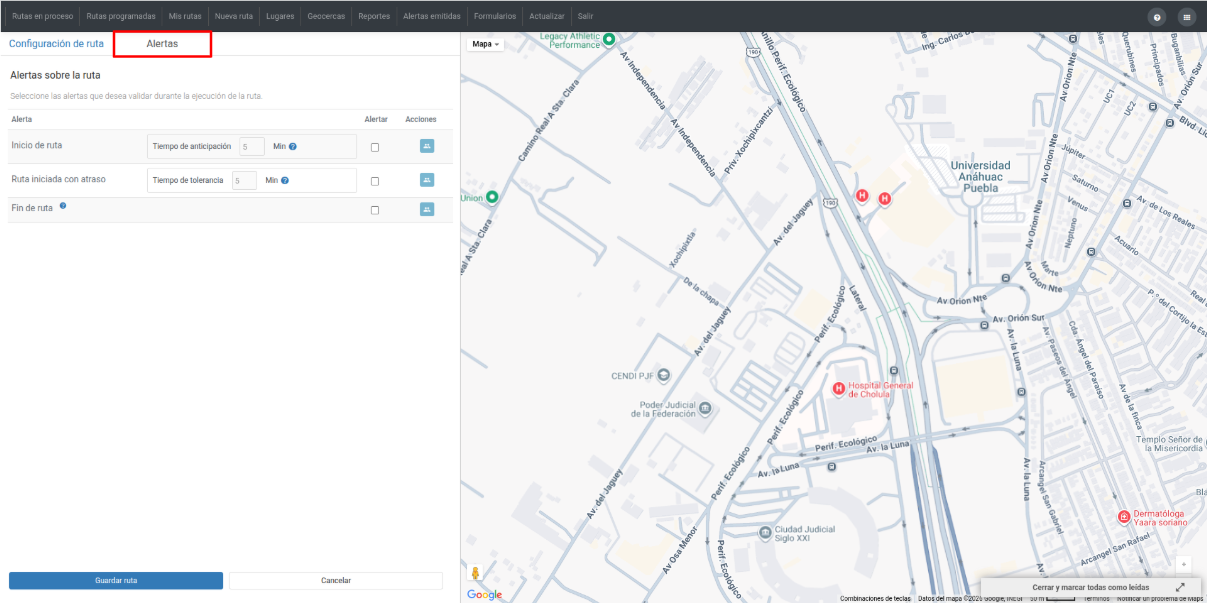Open the Geocercas menu item

(326, 17)
